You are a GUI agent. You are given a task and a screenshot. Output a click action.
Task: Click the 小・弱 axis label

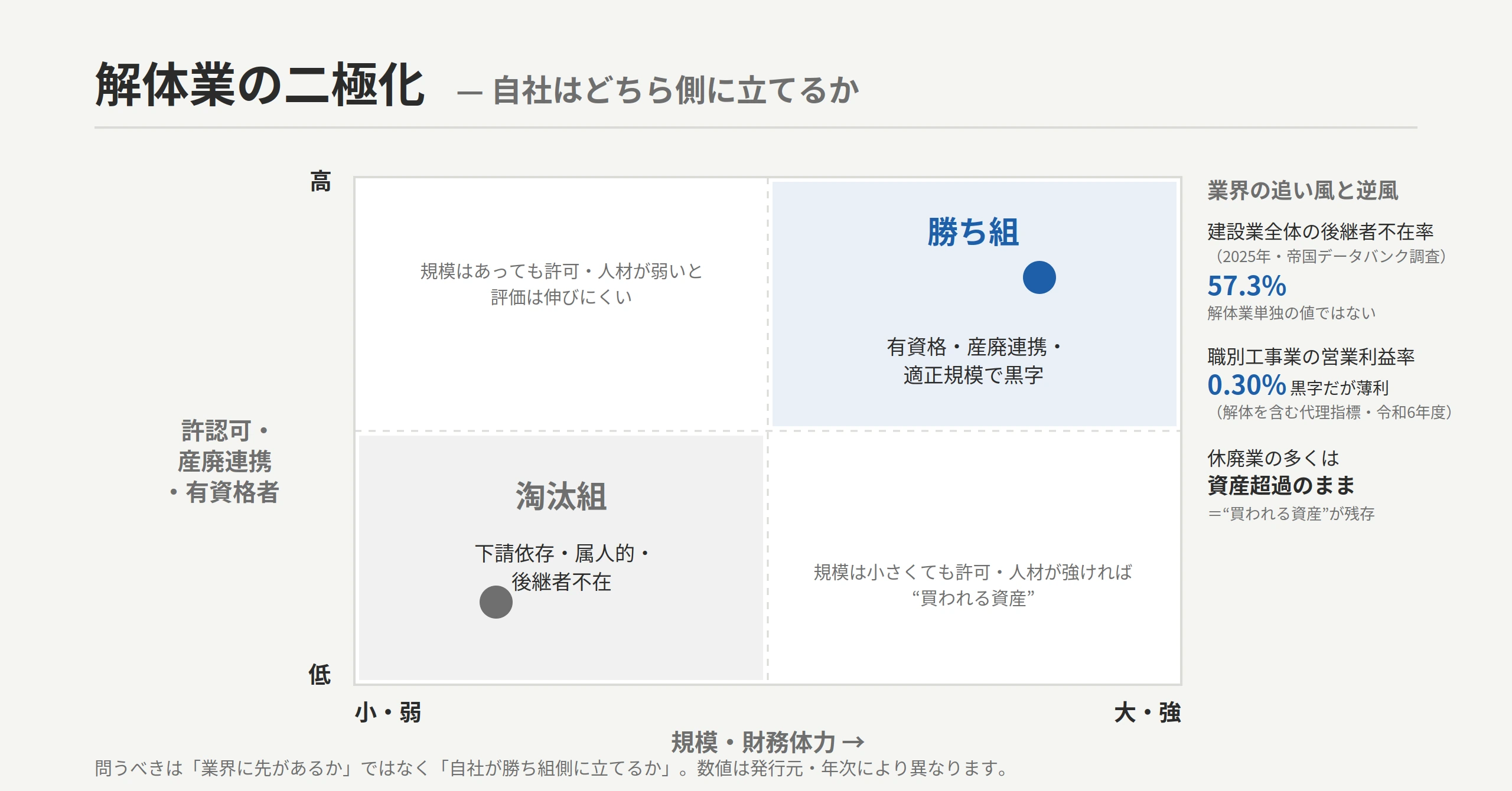click(x=388, y=712)
